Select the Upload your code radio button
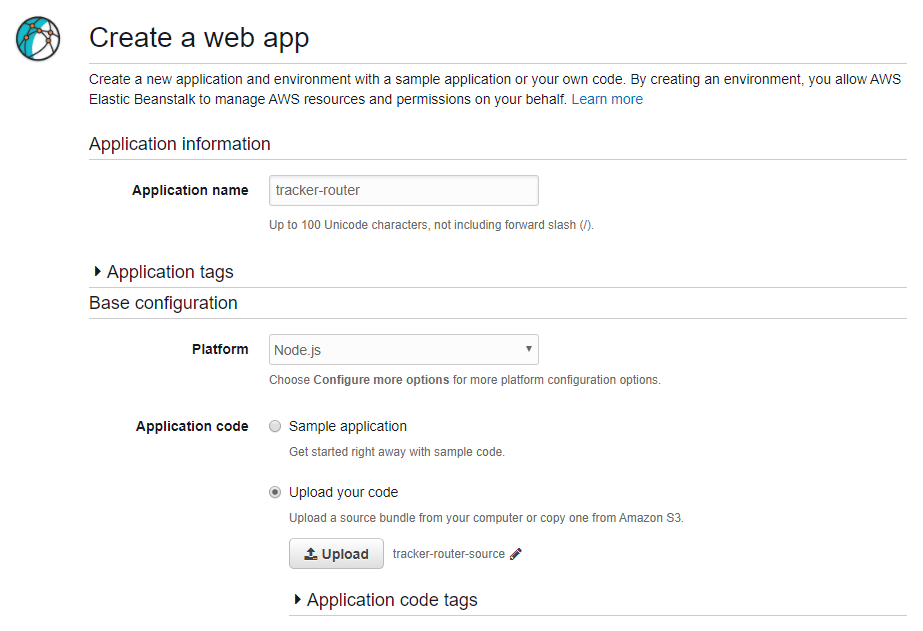The image size is (923, 631). 275,492
